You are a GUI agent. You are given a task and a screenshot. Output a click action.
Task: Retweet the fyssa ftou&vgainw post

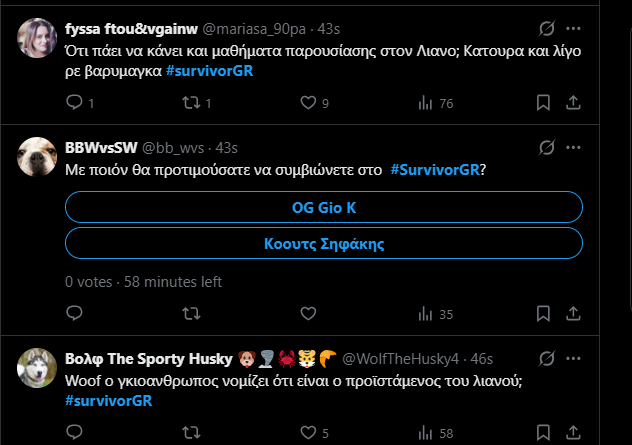coord(190,102)
